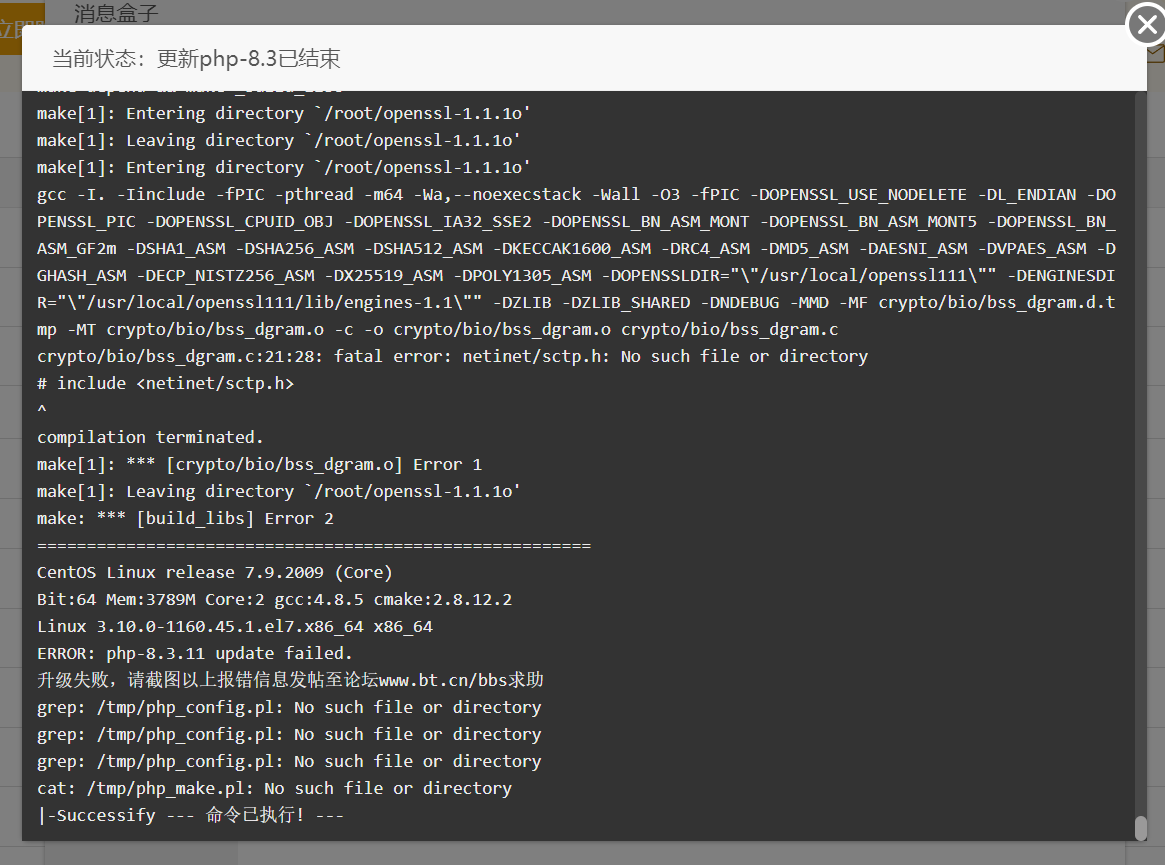Click the 'ERROR: php-8.3.11 update failed.' line

point(195,653)
